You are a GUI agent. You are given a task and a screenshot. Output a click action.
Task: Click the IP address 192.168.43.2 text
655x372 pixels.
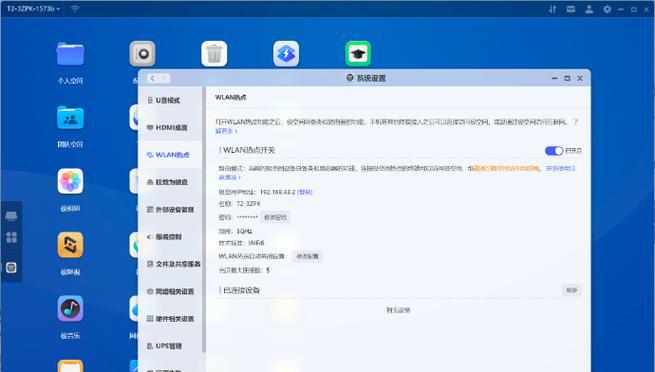click(277, 192)
